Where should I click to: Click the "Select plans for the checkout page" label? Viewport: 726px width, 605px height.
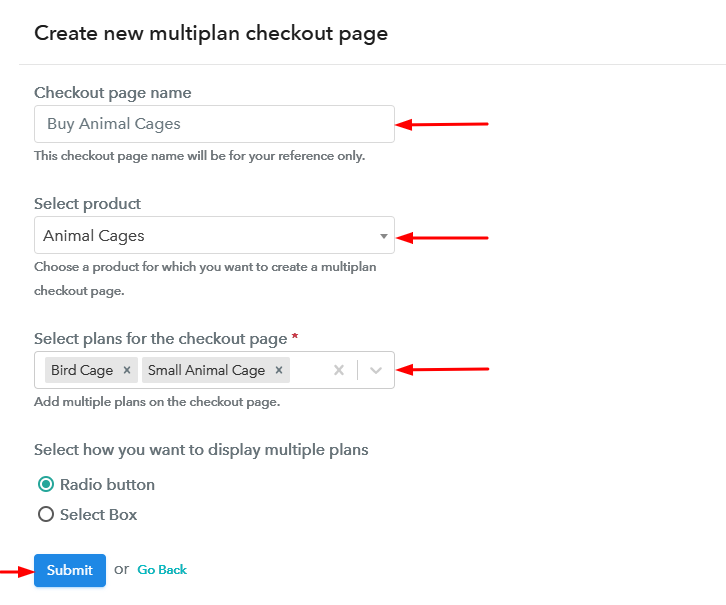click(160, 339)
